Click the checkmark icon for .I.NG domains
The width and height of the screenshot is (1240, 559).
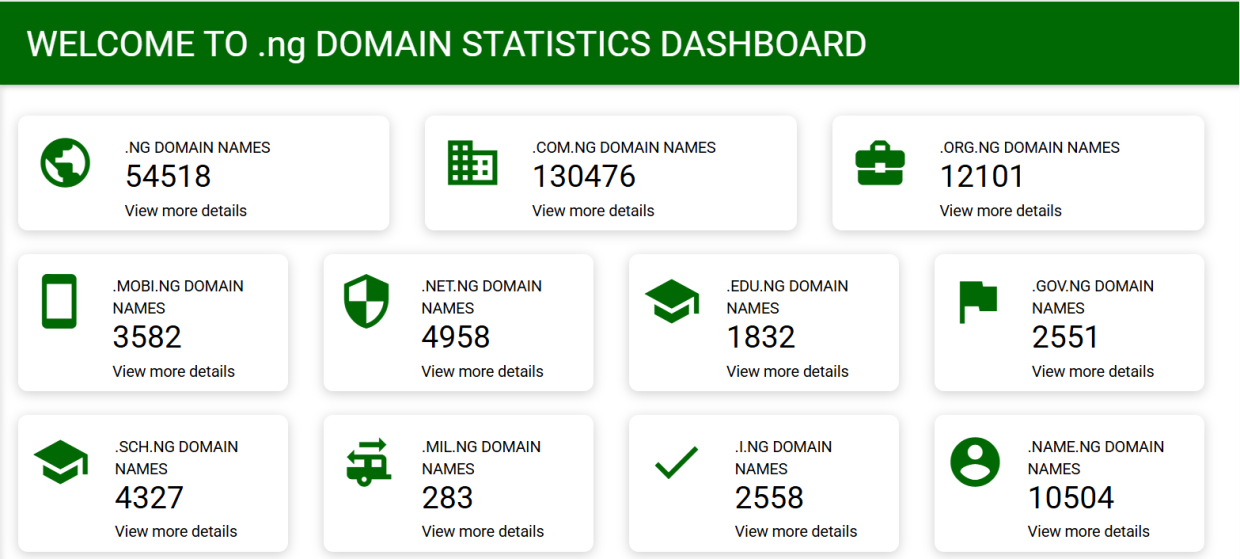click(x=676, y=462)
